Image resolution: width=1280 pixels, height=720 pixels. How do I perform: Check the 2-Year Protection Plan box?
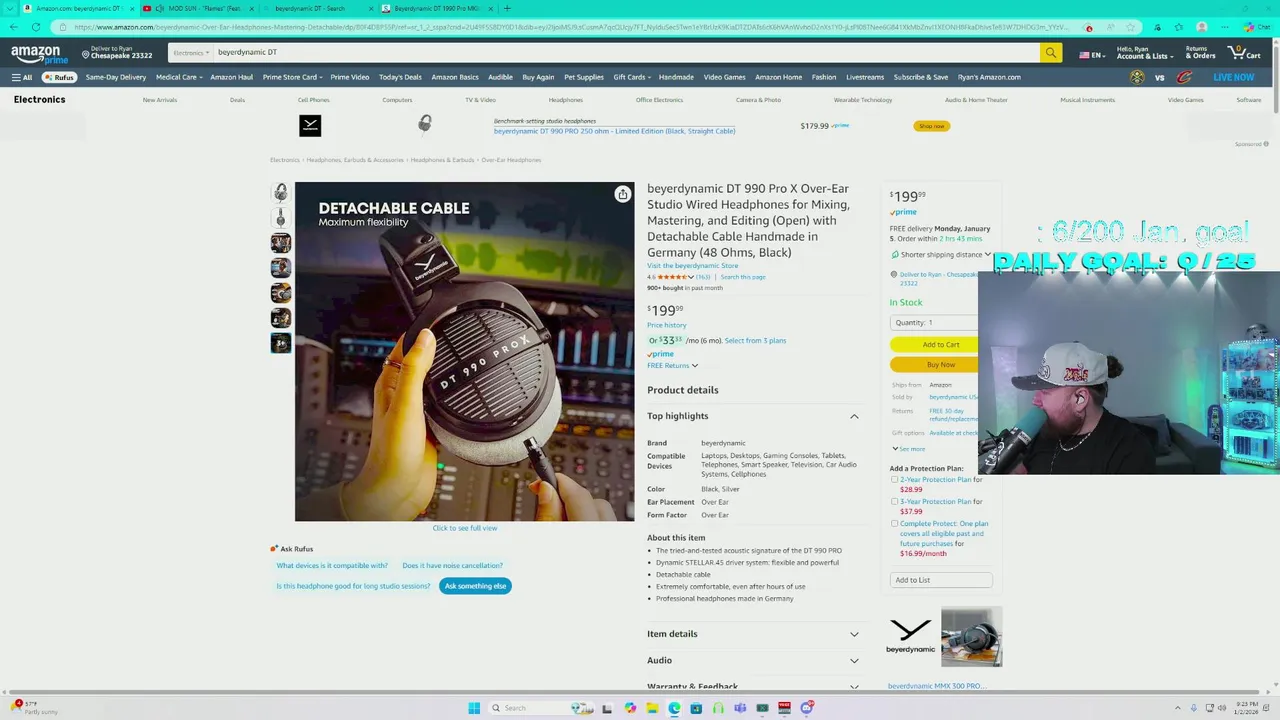click(x=894, y=480)
